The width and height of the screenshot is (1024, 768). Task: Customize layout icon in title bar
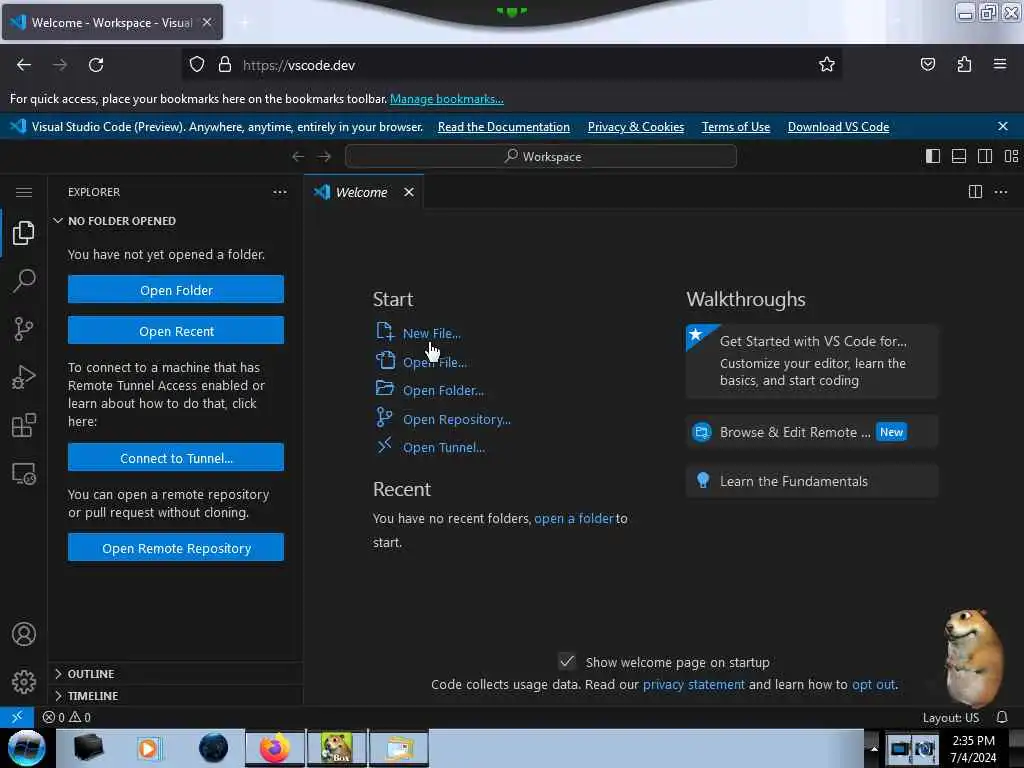click(x=1011, y=156)
